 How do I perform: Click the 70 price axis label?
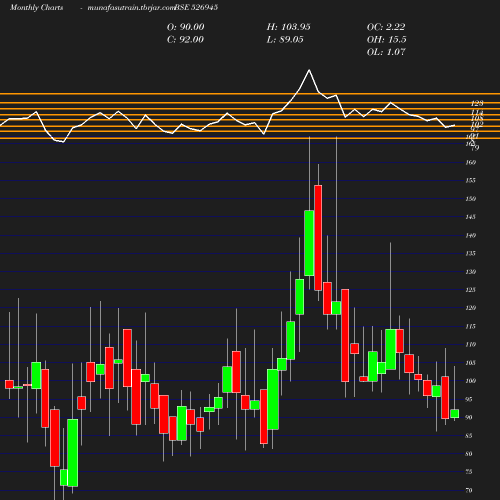469,491
